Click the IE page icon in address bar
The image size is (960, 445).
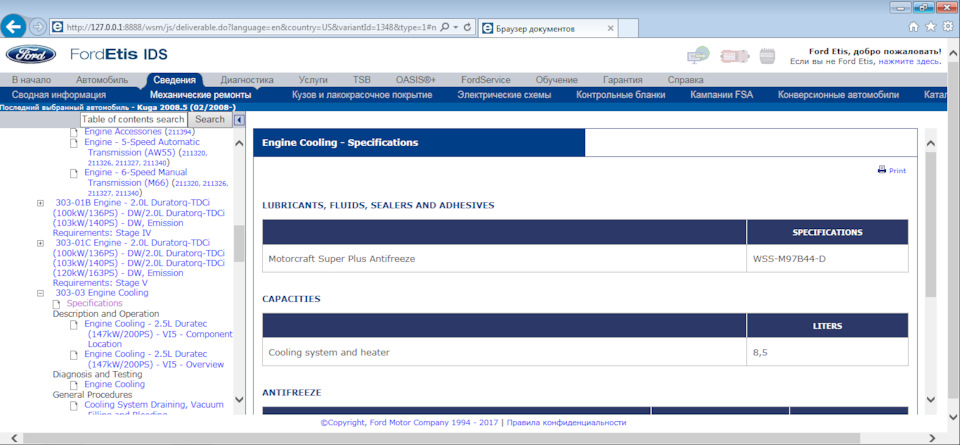[x=57, y=28]
